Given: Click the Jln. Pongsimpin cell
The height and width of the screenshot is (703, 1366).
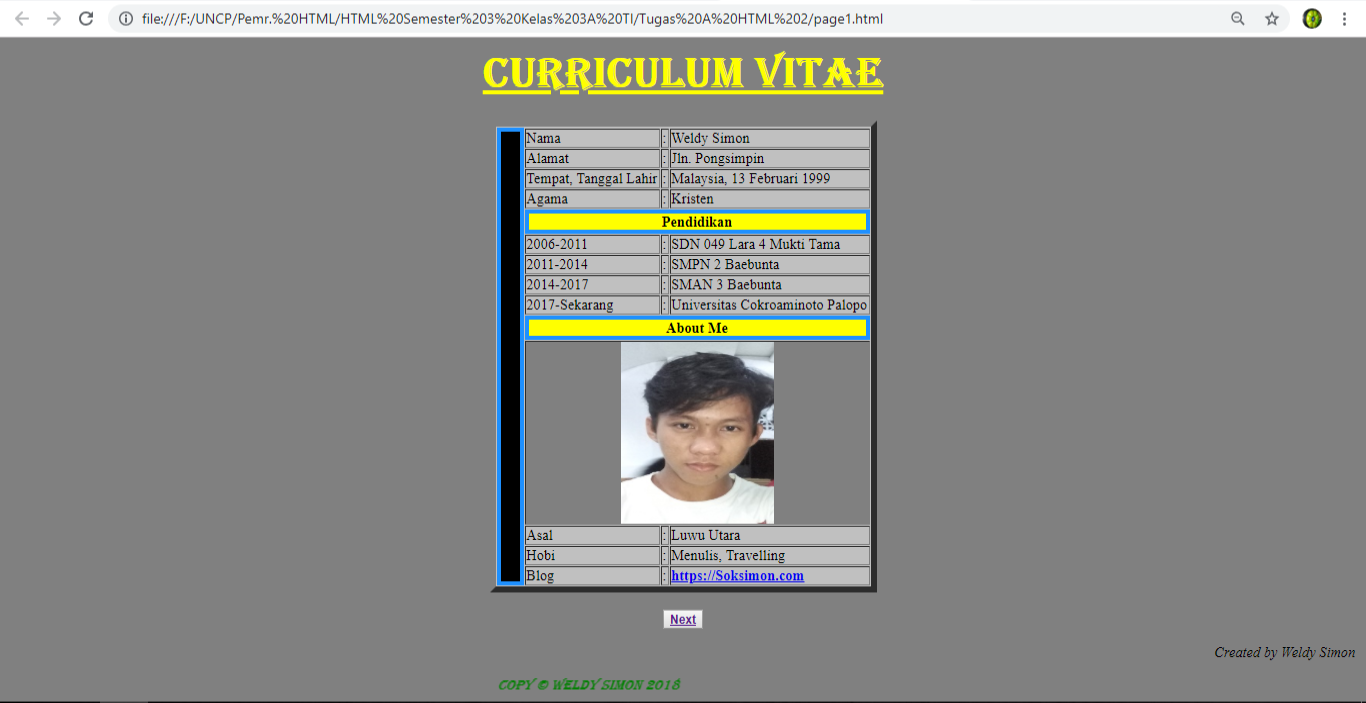Looking at the screenshot, I should pyautogui.click(x=769, y=158).
